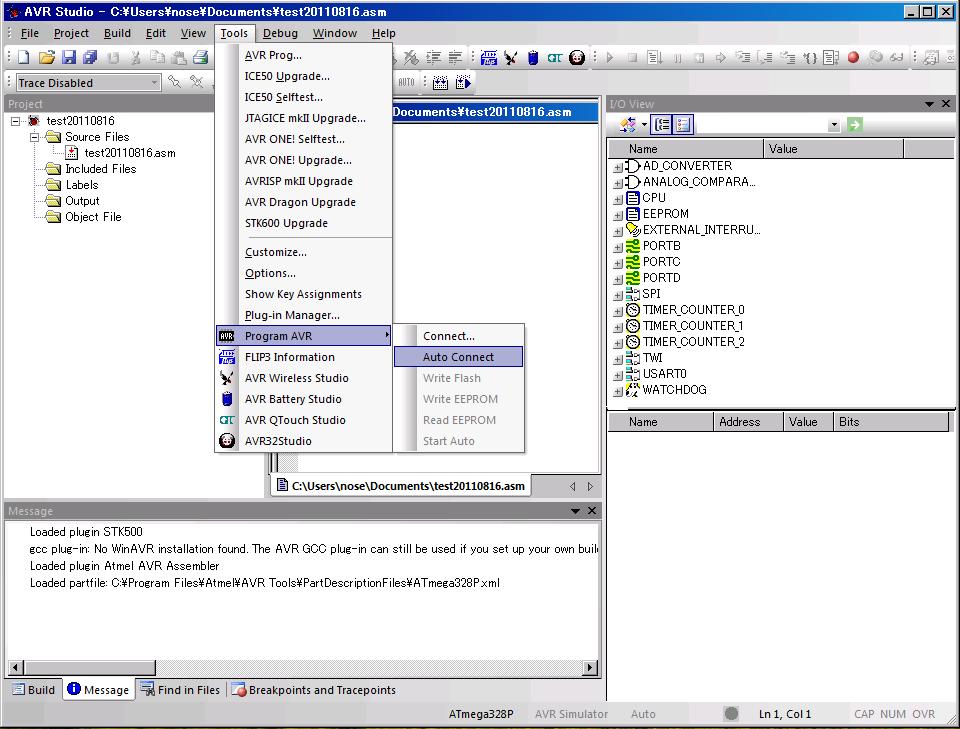
Task: Click the AVR32Studio menu icon
Action: (x=227, y=441)
